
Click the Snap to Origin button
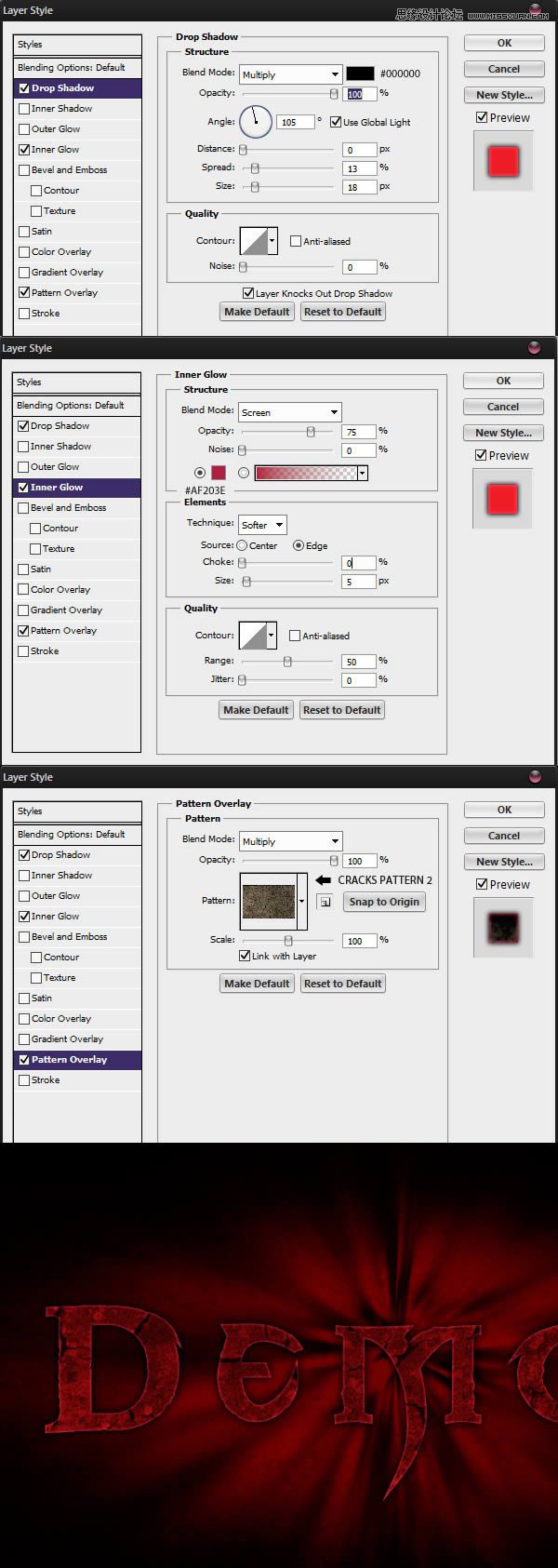click(x=384, y=902)
